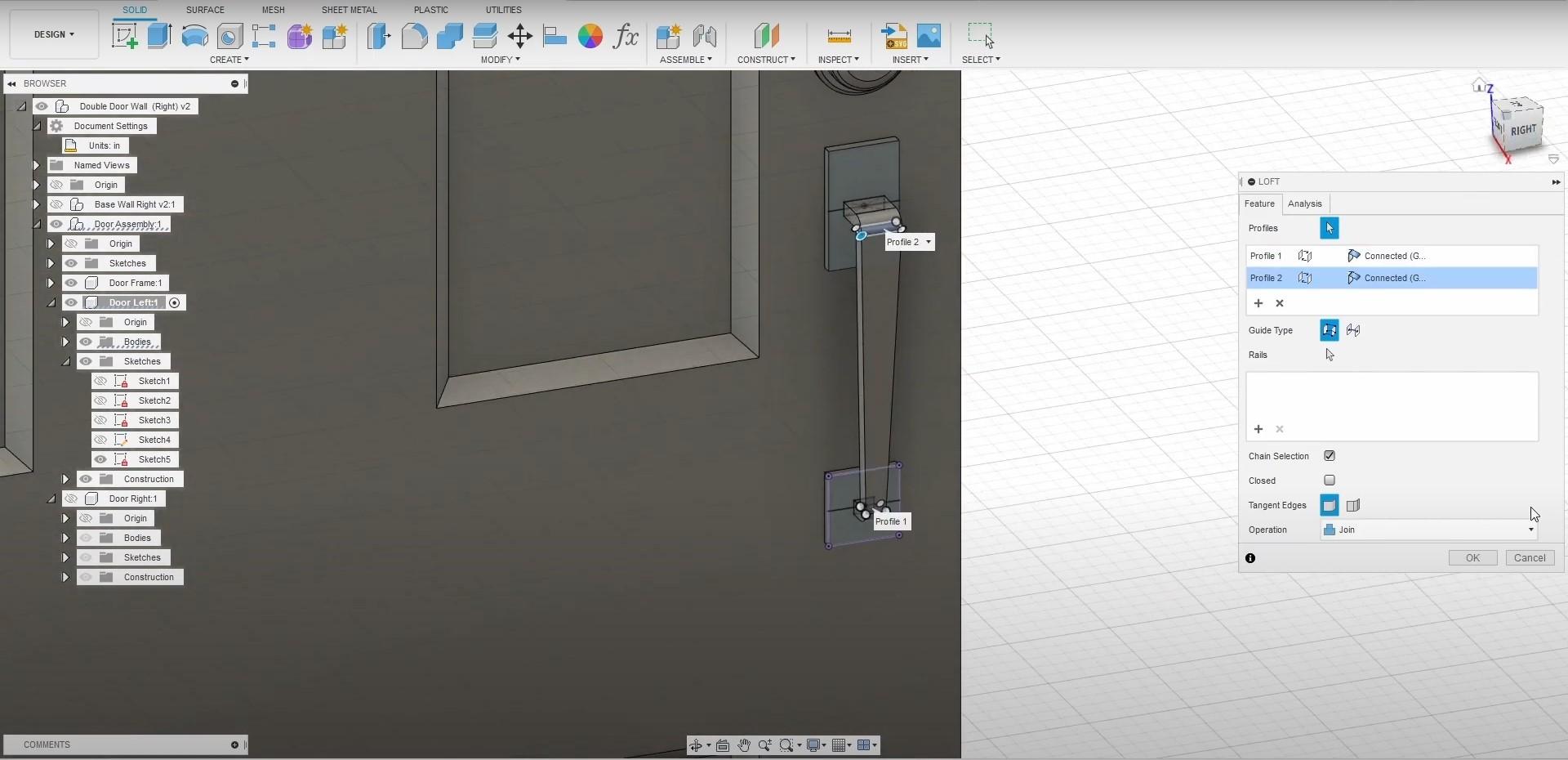Click the Offset Plane construct icon
1568x760 pixels.
pos(766,36)
